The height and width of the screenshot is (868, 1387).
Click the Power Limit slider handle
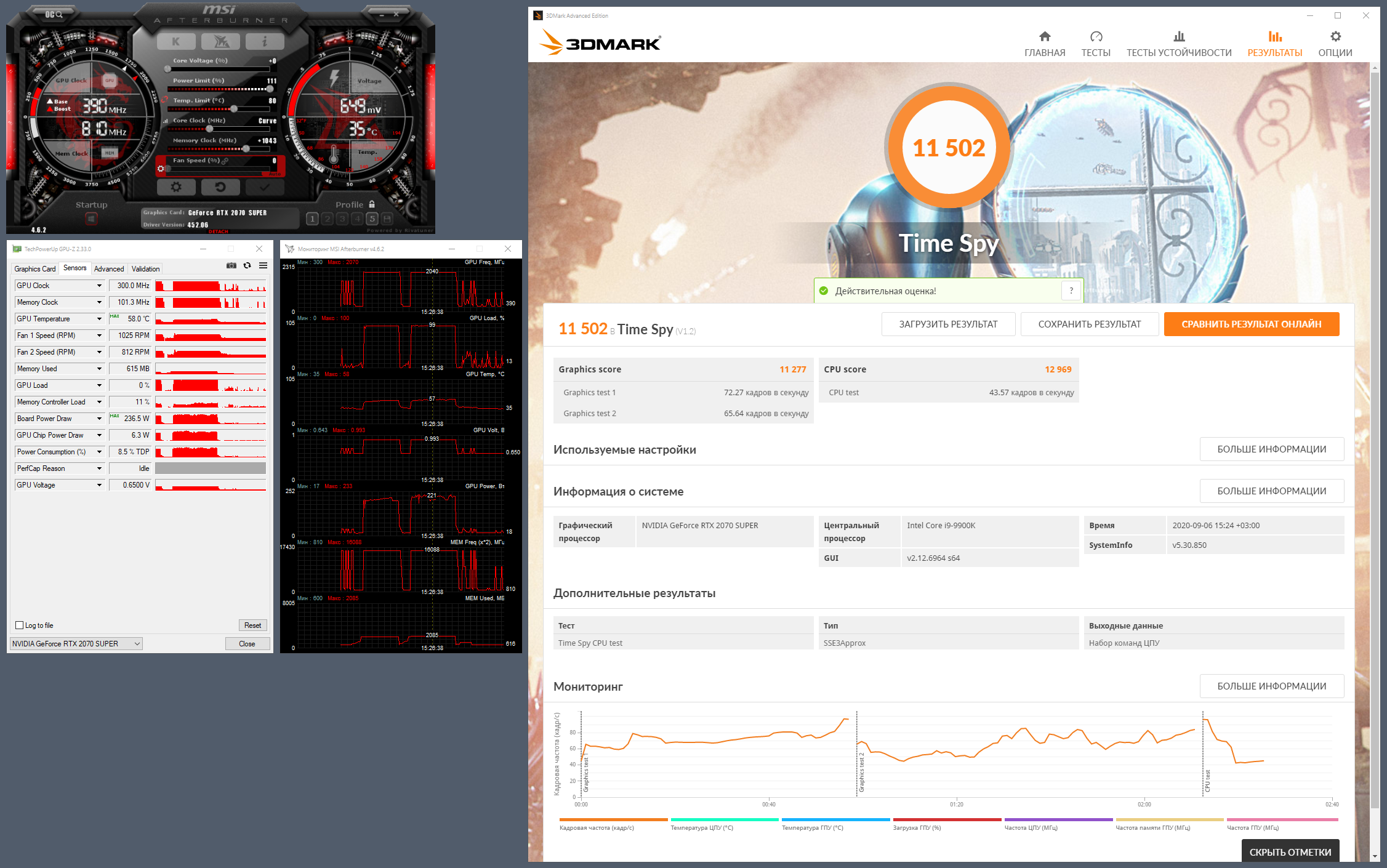point(269,89)
